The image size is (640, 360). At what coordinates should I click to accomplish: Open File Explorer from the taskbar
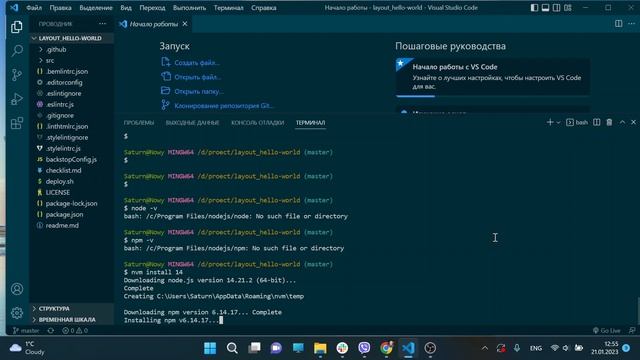coord(320,348)
